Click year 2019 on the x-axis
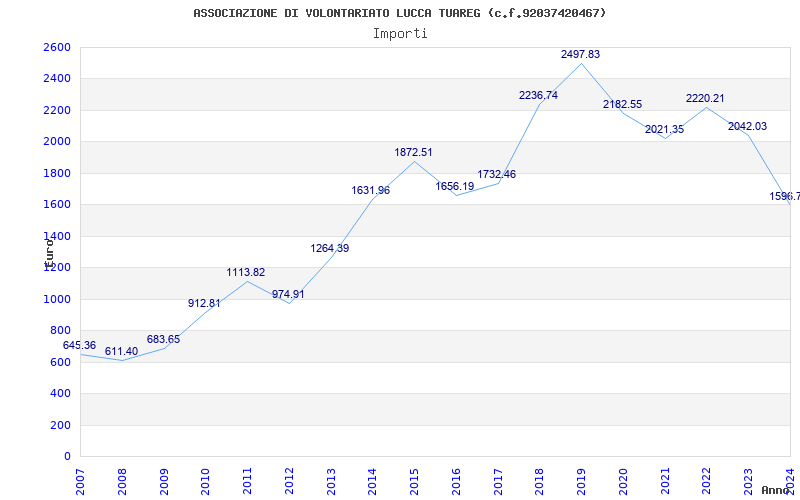 tap(582, 482)
